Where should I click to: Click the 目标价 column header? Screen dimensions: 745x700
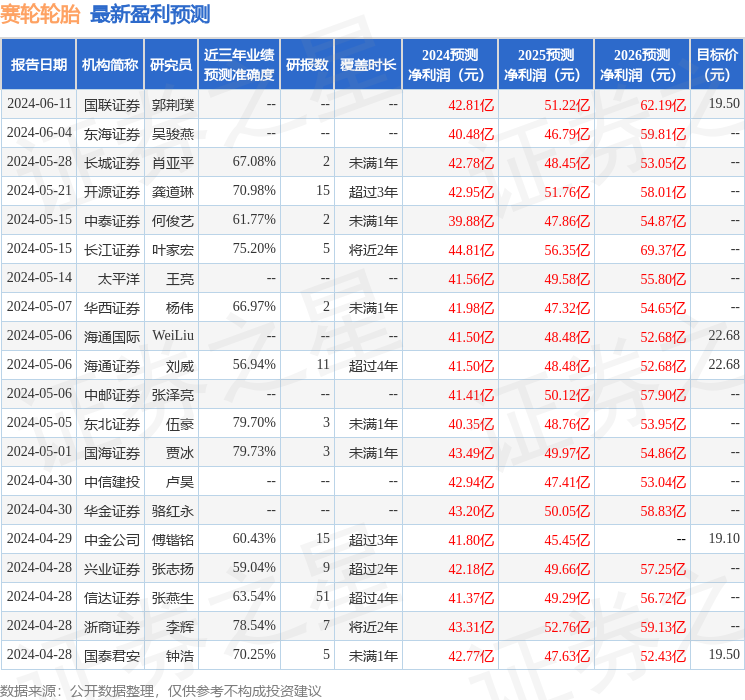click(717, 65)
